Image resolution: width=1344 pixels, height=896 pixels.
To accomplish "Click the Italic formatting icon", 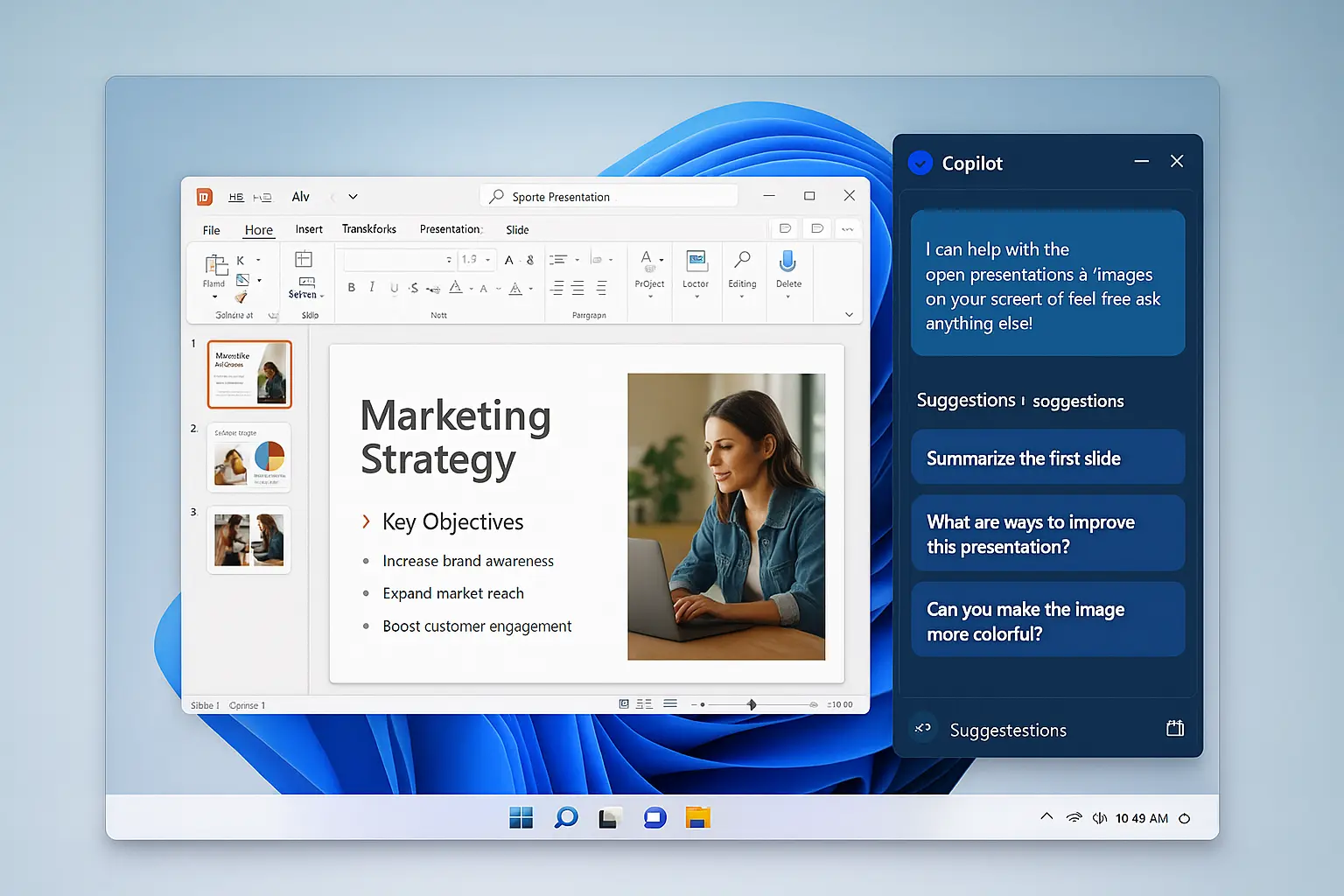I will 372,287.
